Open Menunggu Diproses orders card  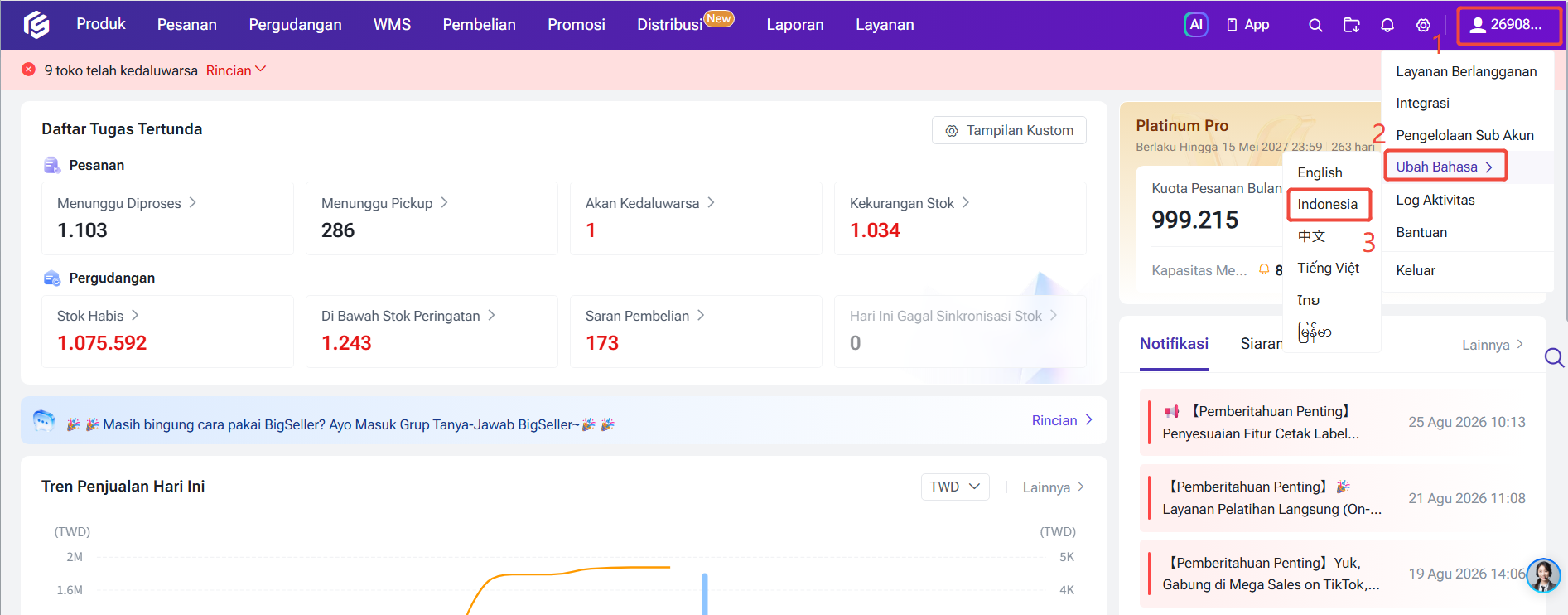tap(167, 218)
